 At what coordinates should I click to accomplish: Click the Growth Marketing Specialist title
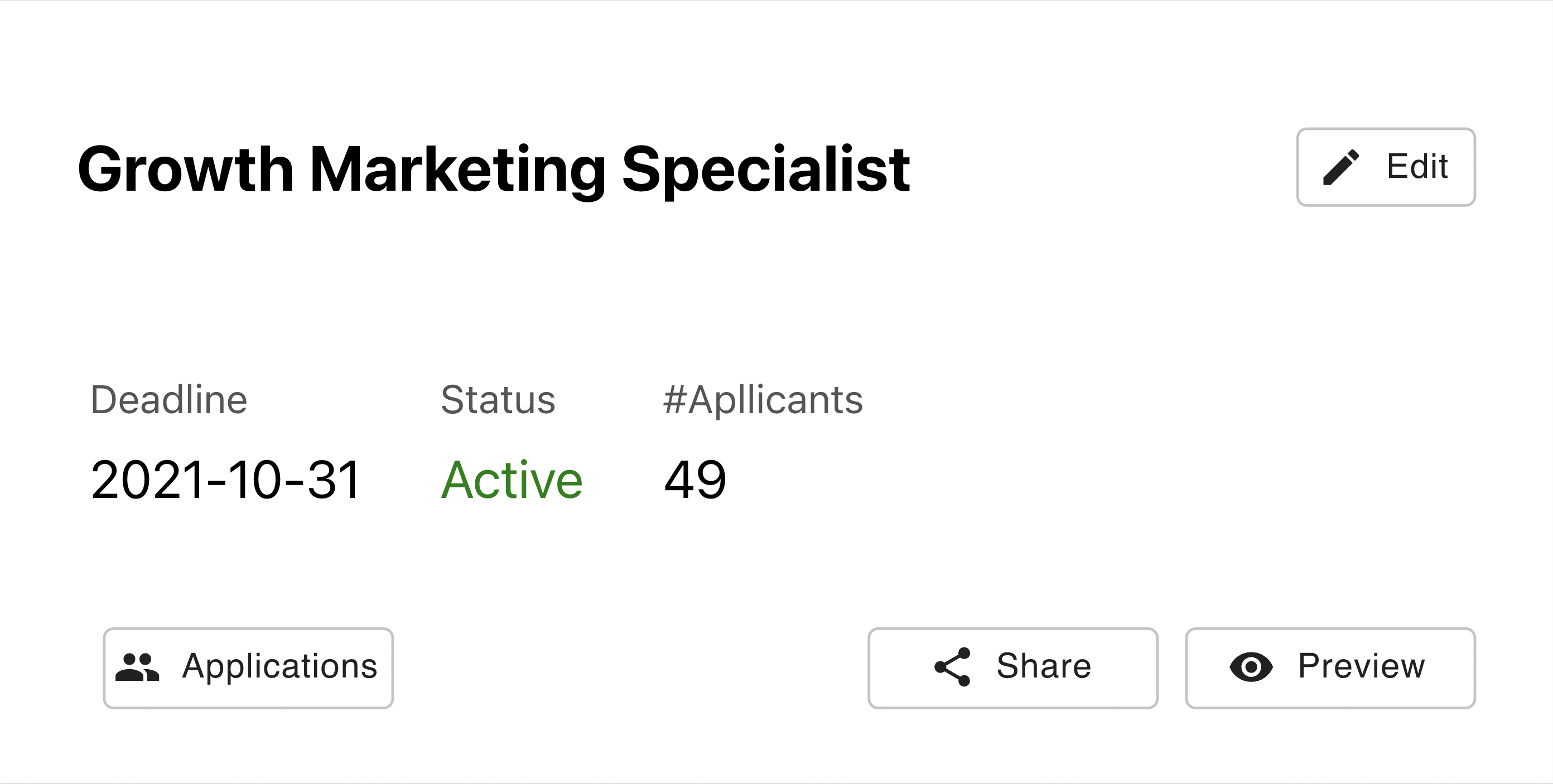coord(494,170)
